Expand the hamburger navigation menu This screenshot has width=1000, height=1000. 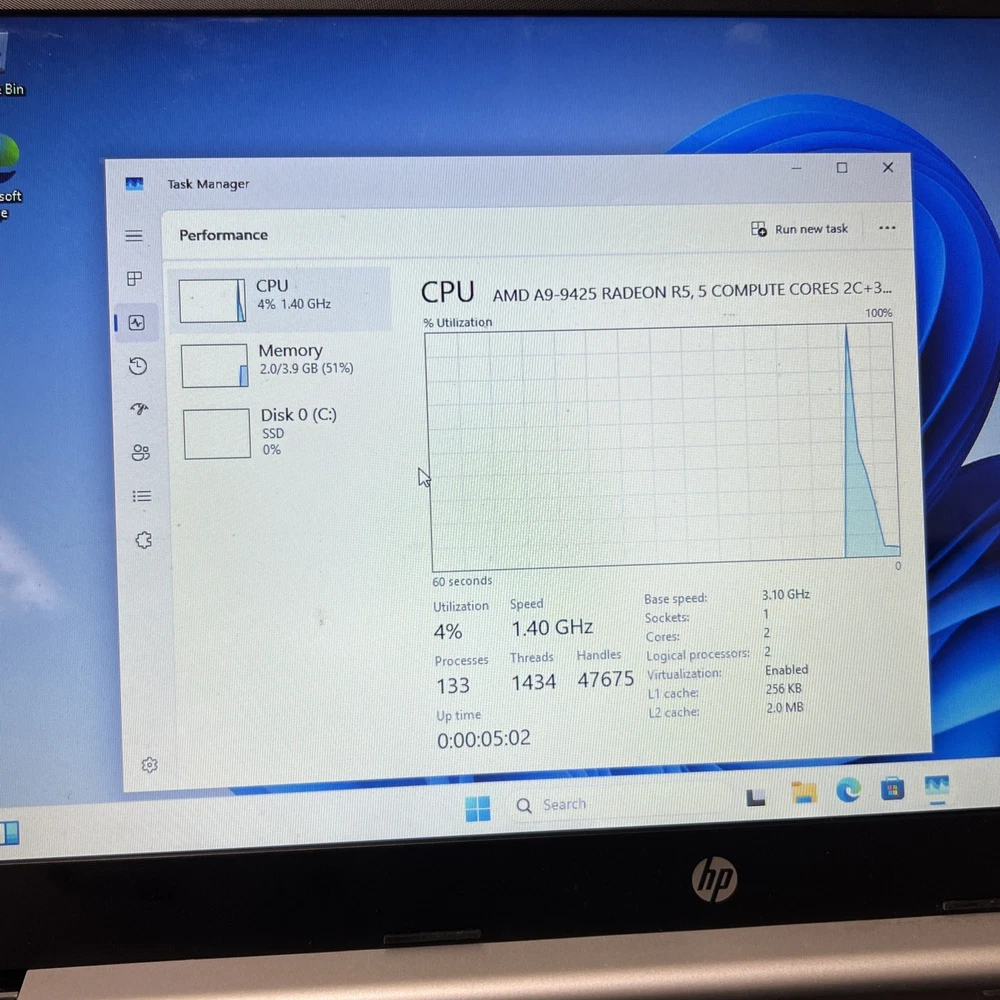coord(134,236)
